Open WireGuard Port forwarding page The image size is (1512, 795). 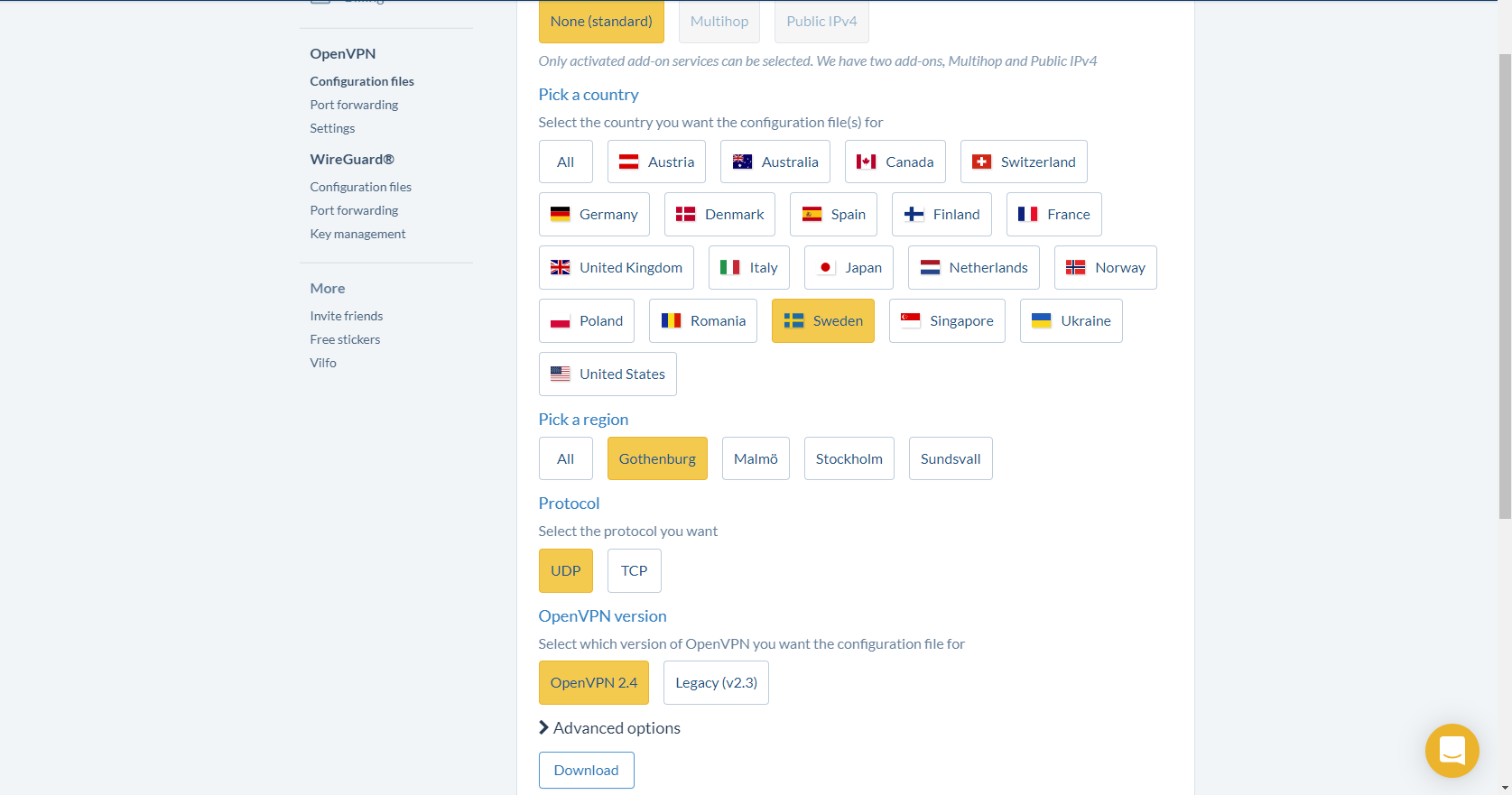pos(354,210)
